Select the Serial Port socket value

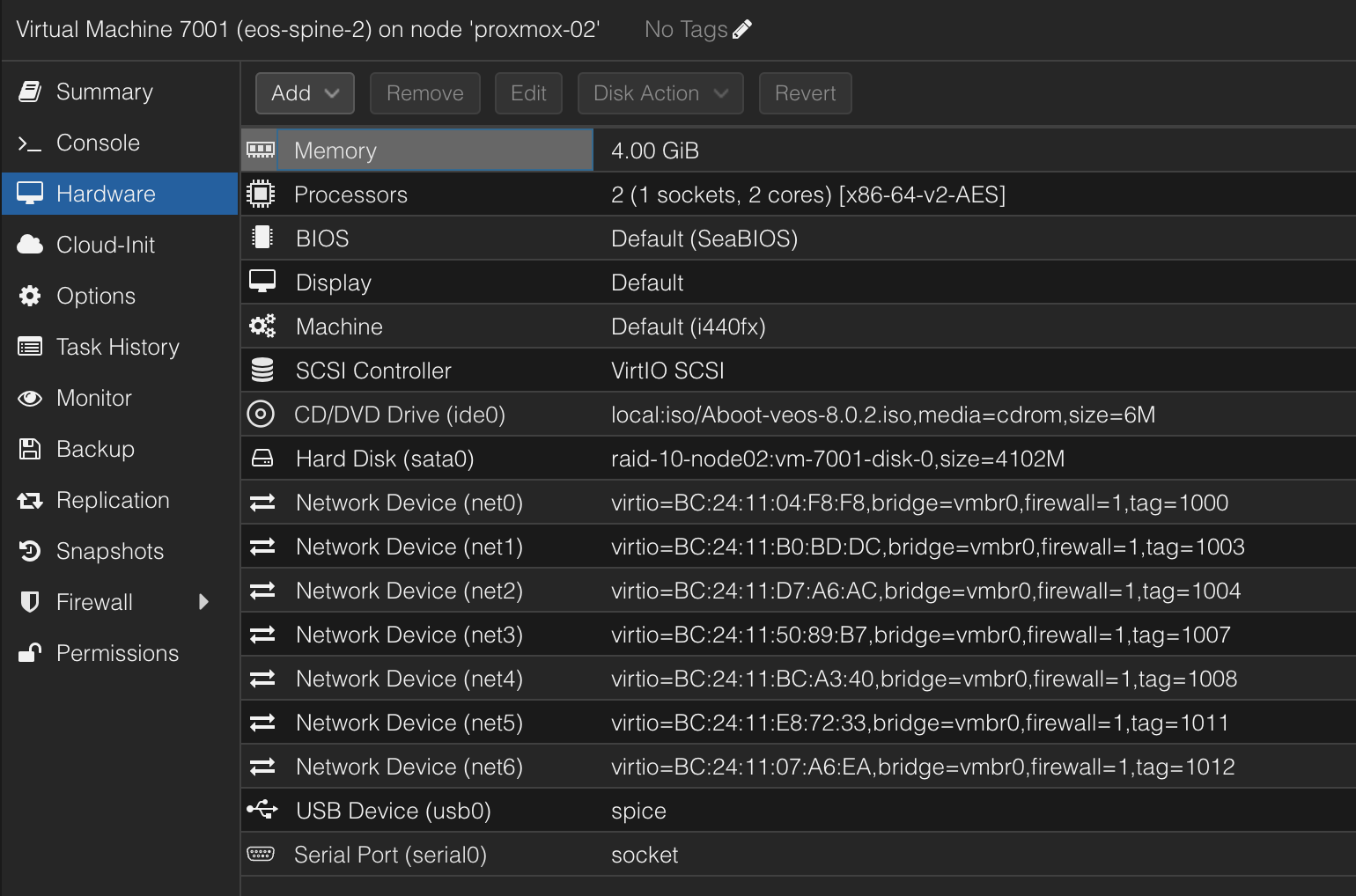pyautogui.click(x=645, y=855)
